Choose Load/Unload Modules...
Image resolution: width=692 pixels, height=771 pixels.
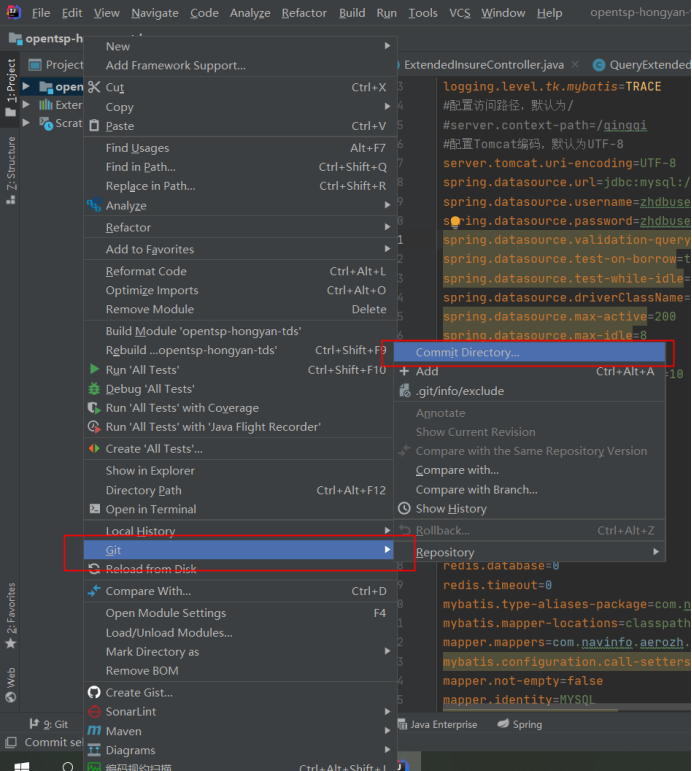click(240, 632)
